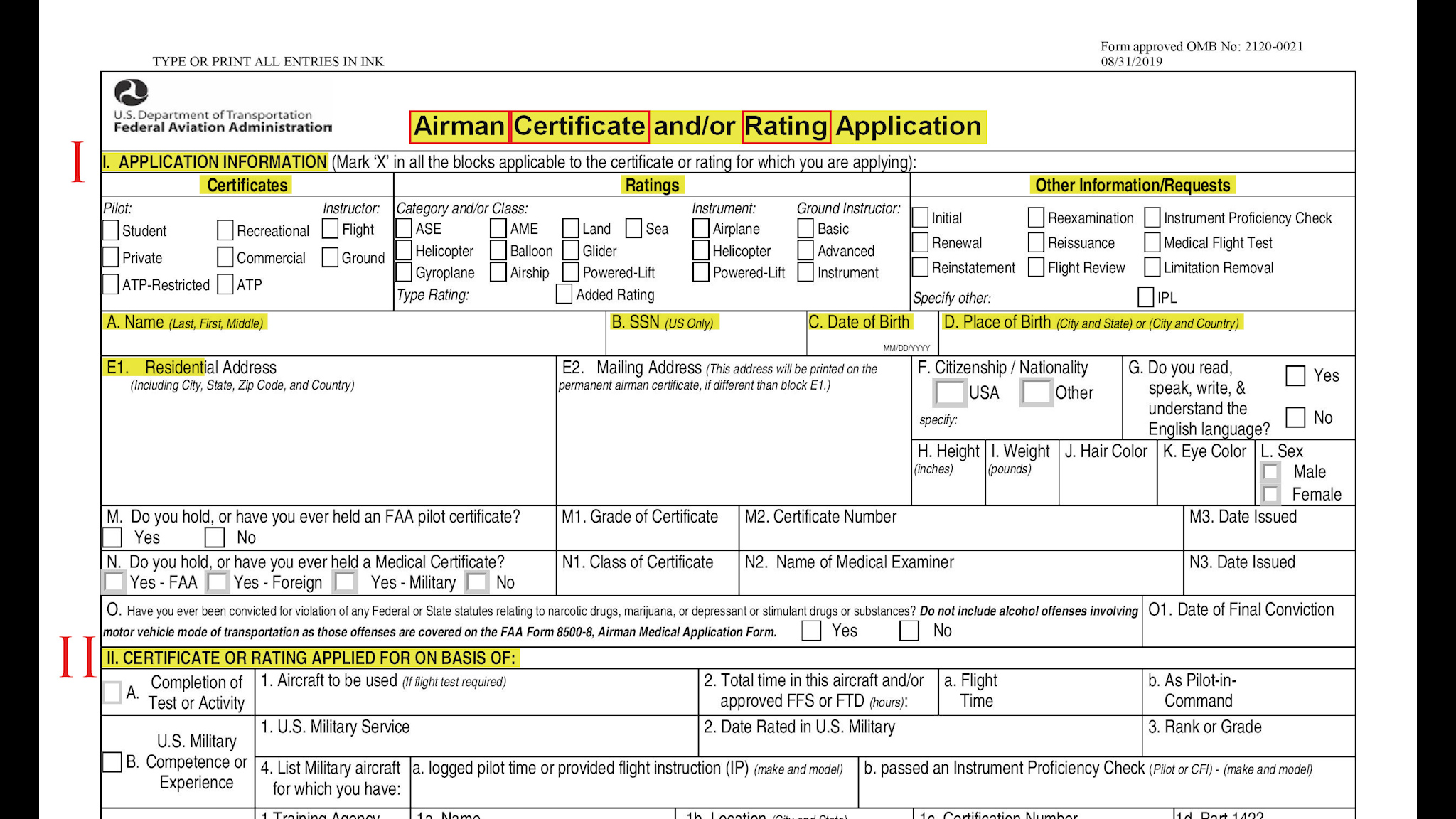This screenshot has width=1456, height=819.
Task: Mark the Initial request checkbox
Action: pyautogui.click(x=920, y=218)
